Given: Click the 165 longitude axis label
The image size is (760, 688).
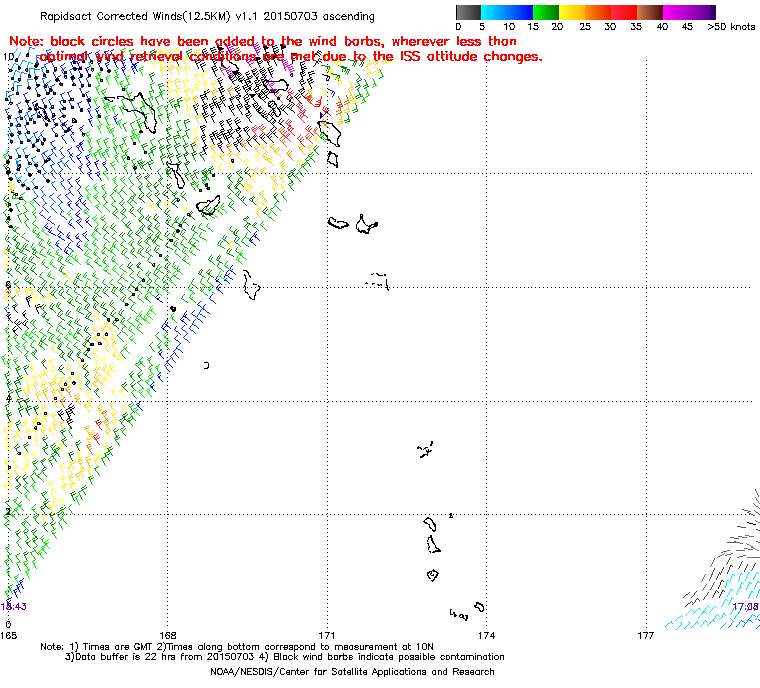Looking at the screenshot, I should pyautogui.click(x=8, y=635).
